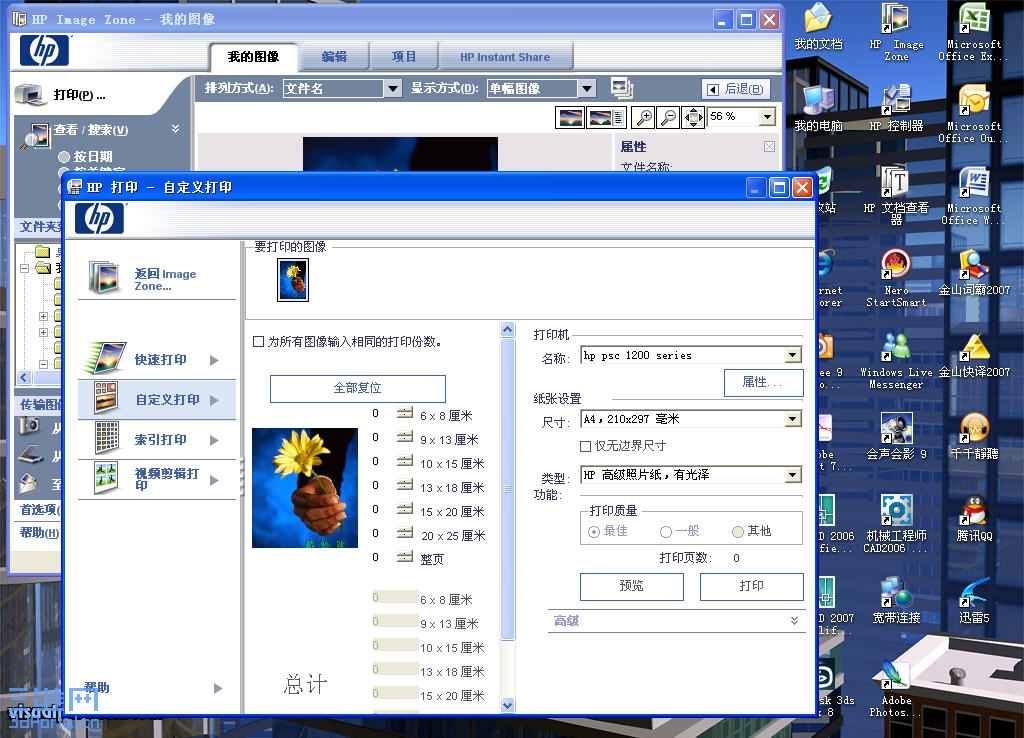Viewport: 1024px width, 738px height.
Task: Click scroll down arrow in print sizes list
Action: coord(507,705)
